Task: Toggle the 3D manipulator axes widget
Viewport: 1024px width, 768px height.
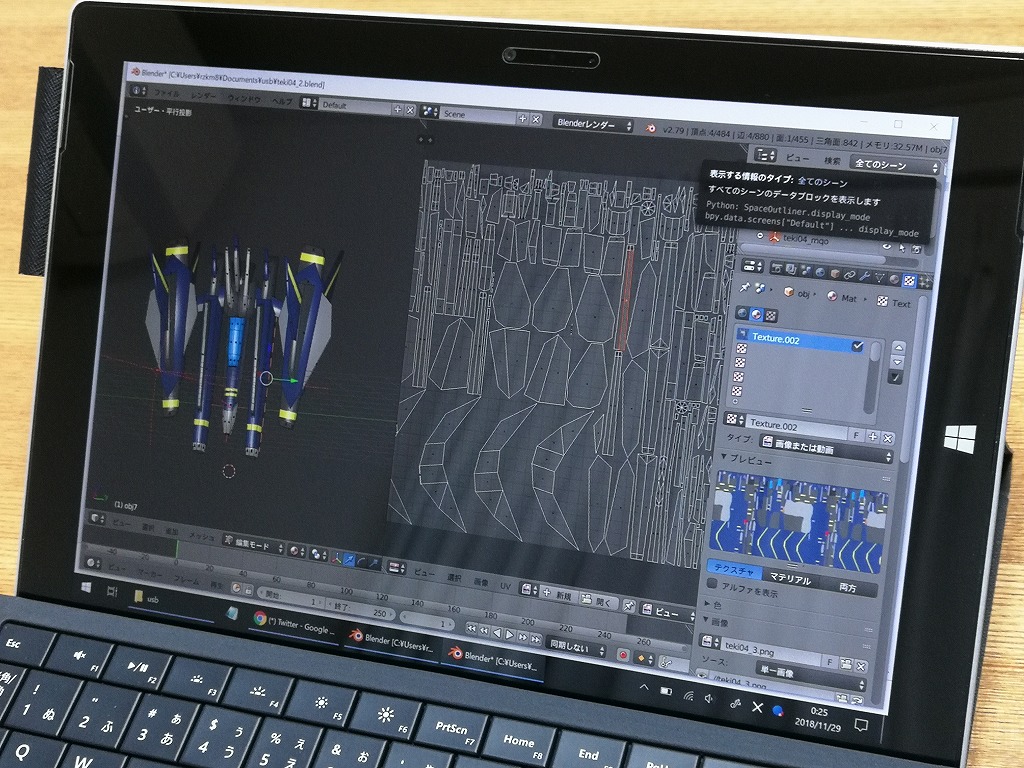Action: click(x=336, y=559)
